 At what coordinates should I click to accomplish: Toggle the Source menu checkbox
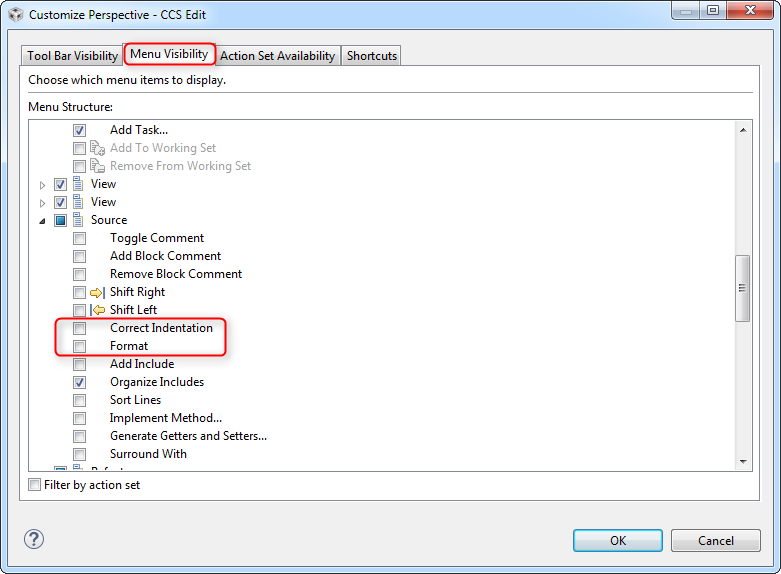point(60,220)
